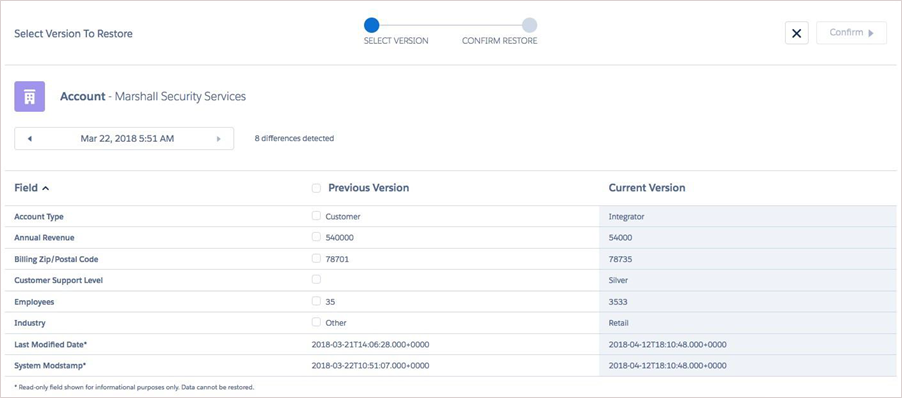Screen dimensions: 902x398
Task: Click current Last Modified Date 2018-04-12T18:10:48 value
Action: (x=667, y=345)
